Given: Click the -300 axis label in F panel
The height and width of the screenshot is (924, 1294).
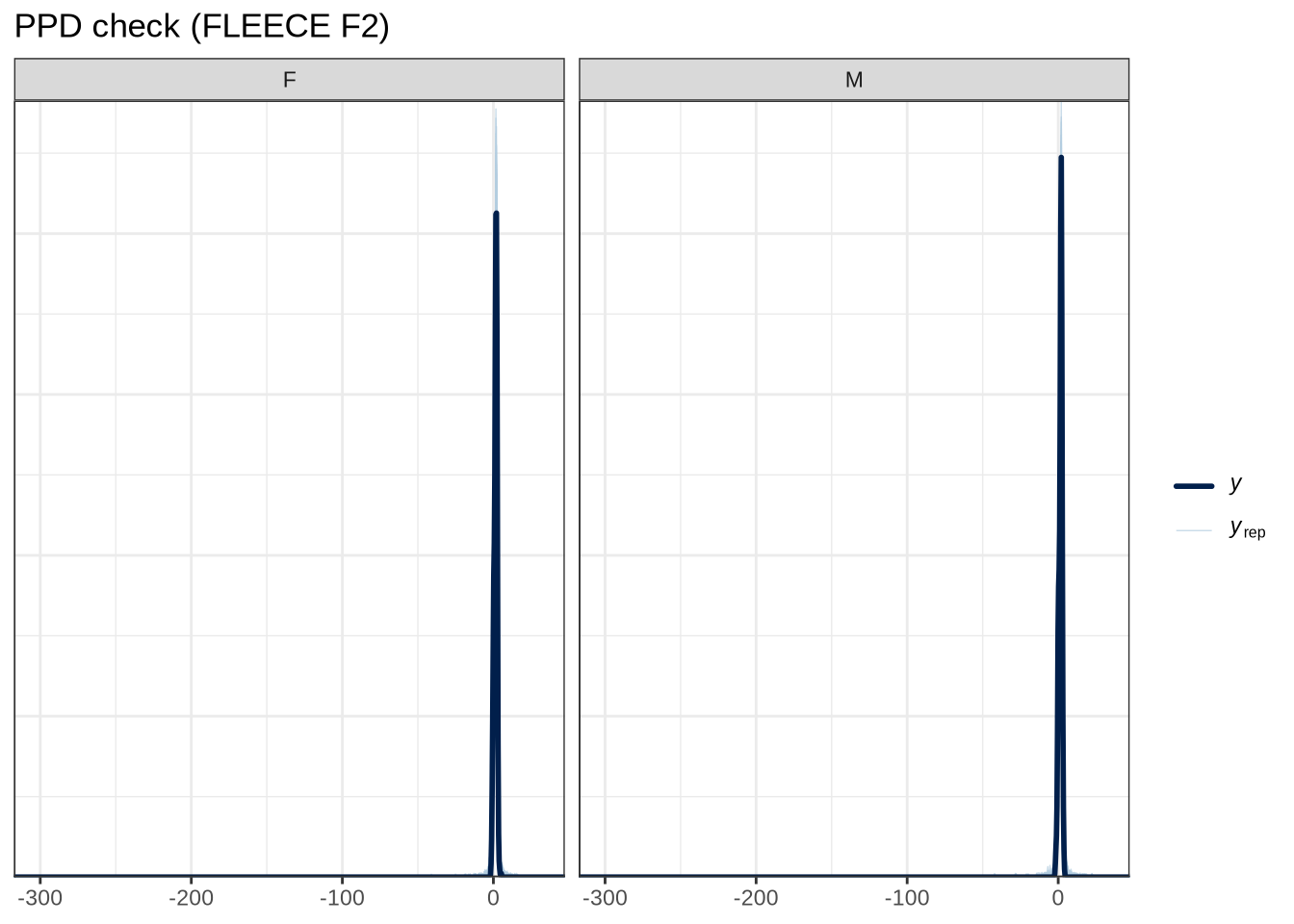Looking at the screenshot, I should point(39,898).
